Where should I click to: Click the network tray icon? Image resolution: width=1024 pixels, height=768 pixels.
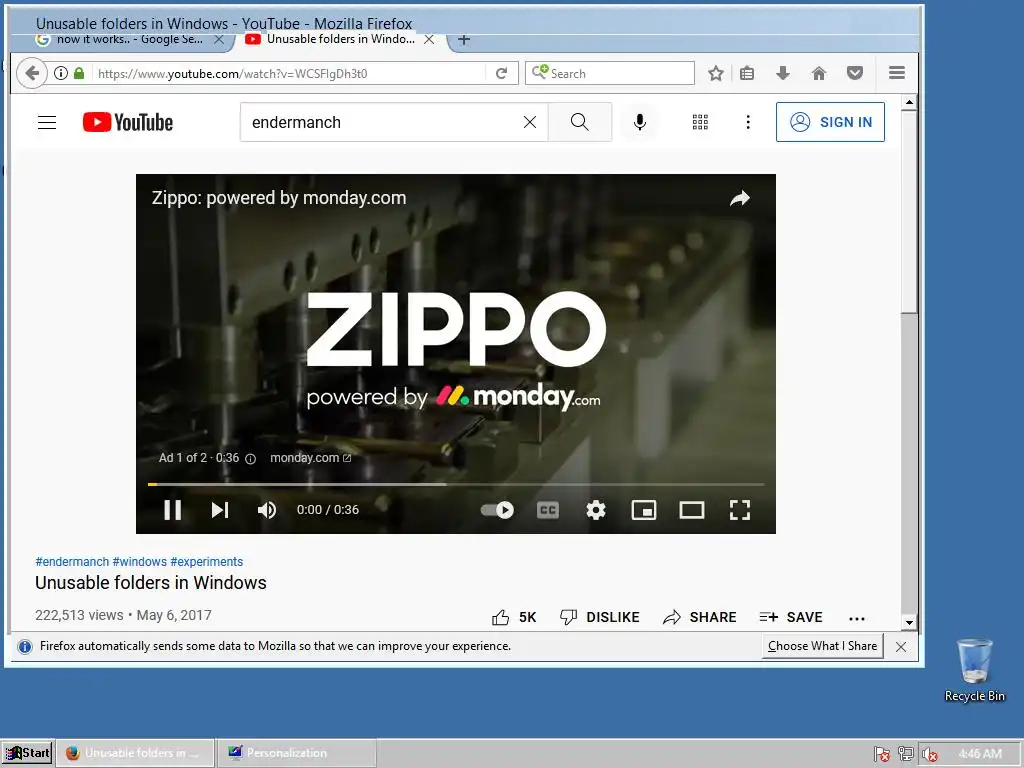[906, 754]
